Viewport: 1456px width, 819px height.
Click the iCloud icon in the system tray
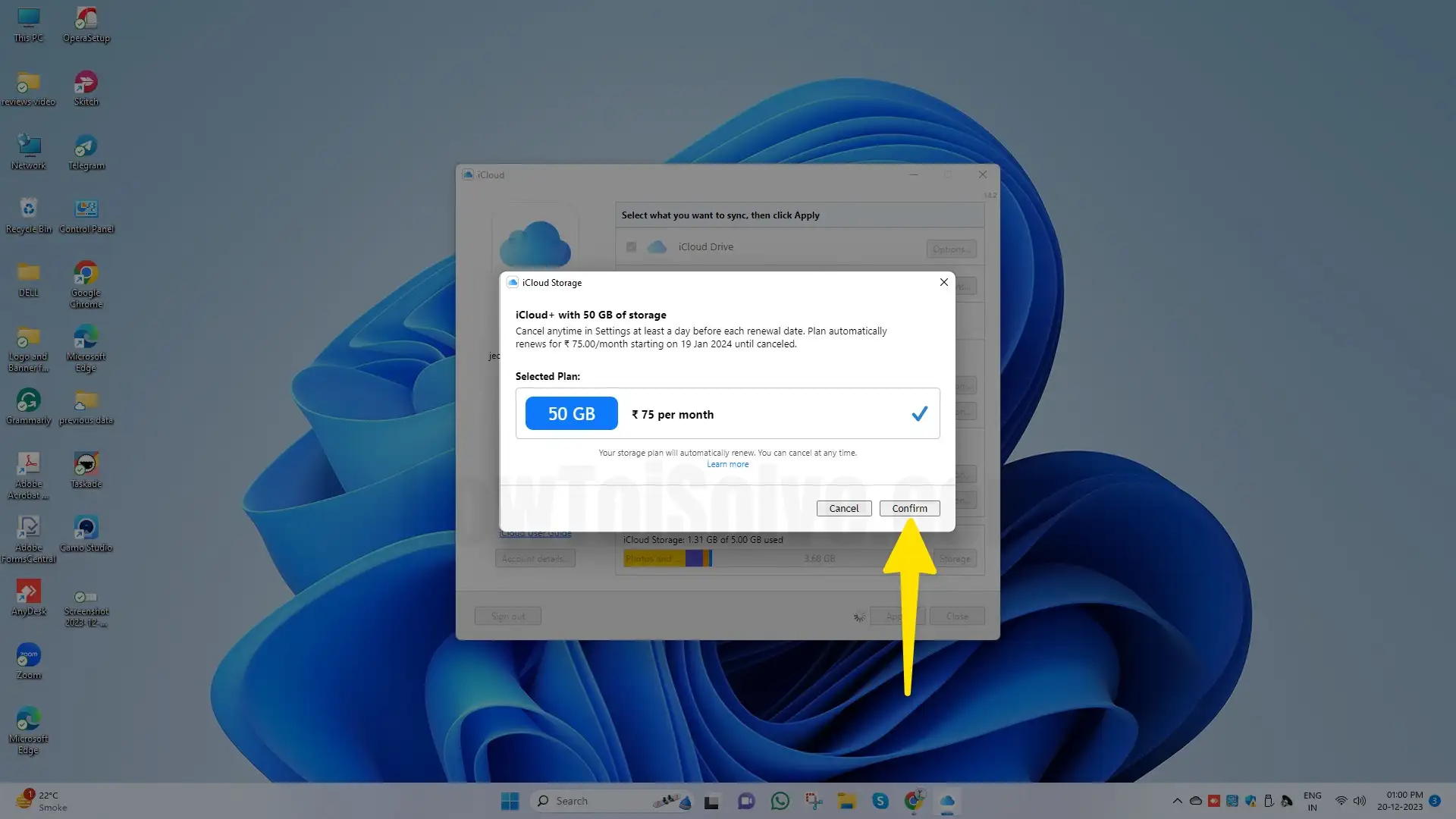click(949, 801)
